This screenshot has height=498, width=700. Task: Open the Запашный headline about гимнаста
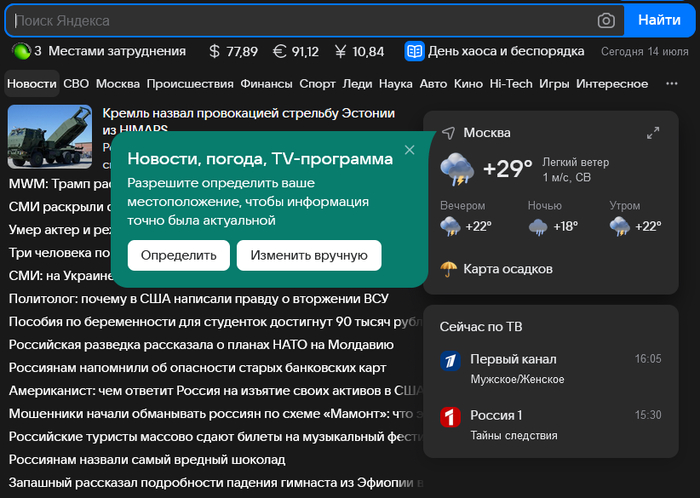point(216,483)
